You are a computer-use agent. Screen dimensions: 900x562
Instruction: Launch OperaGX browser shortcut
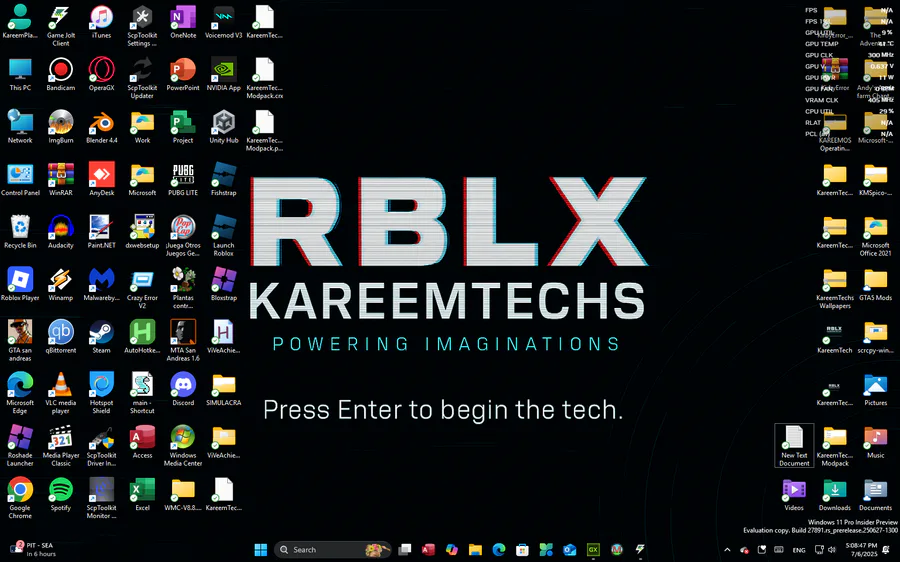click(x=102, y=75)
